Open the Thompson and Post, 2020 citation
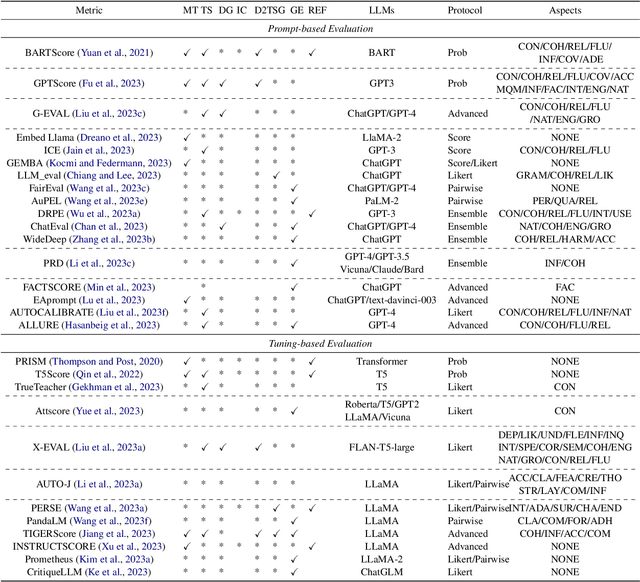The width and height of the screenshot is (640, 582). [x=106, y=362]
